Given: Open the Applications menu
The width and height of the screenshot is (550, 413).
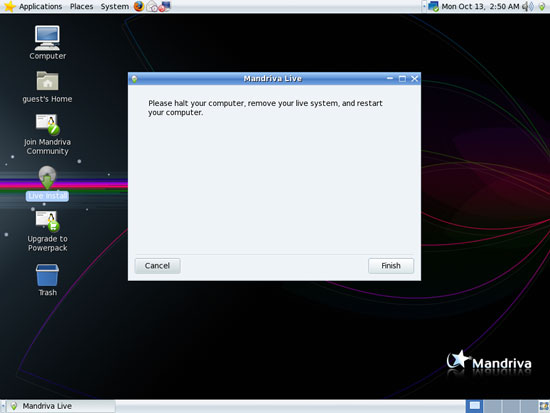Looking at the screenshot, I should click(x=40, y=6).
